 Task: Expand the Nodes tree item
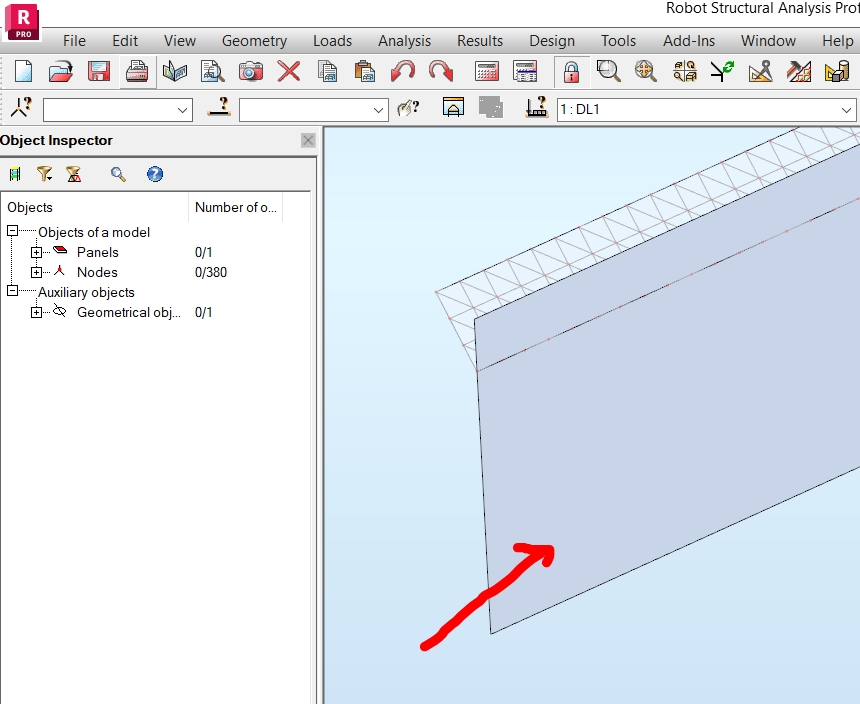(x=36, y=272)
